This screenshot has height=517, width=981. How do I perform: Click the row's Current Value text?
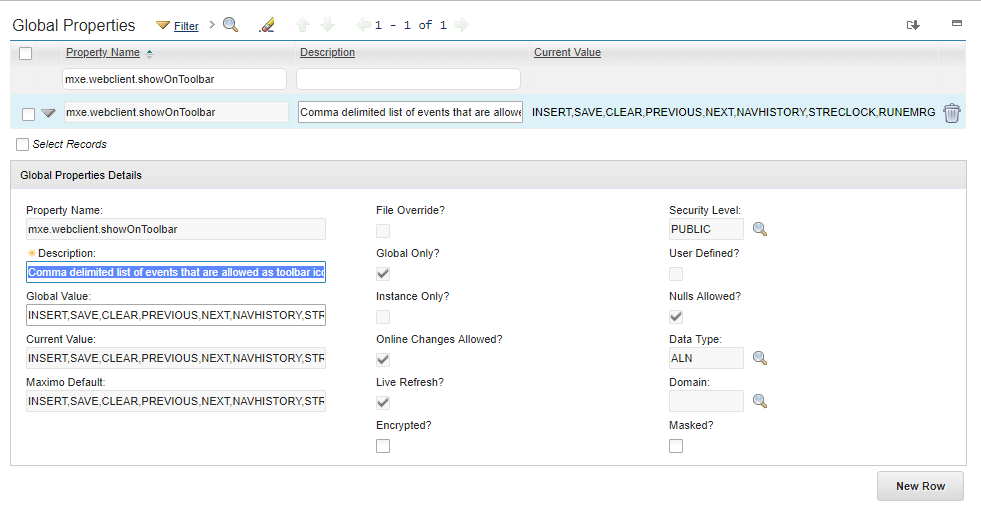pyautogui.click(x=733, y=112)
